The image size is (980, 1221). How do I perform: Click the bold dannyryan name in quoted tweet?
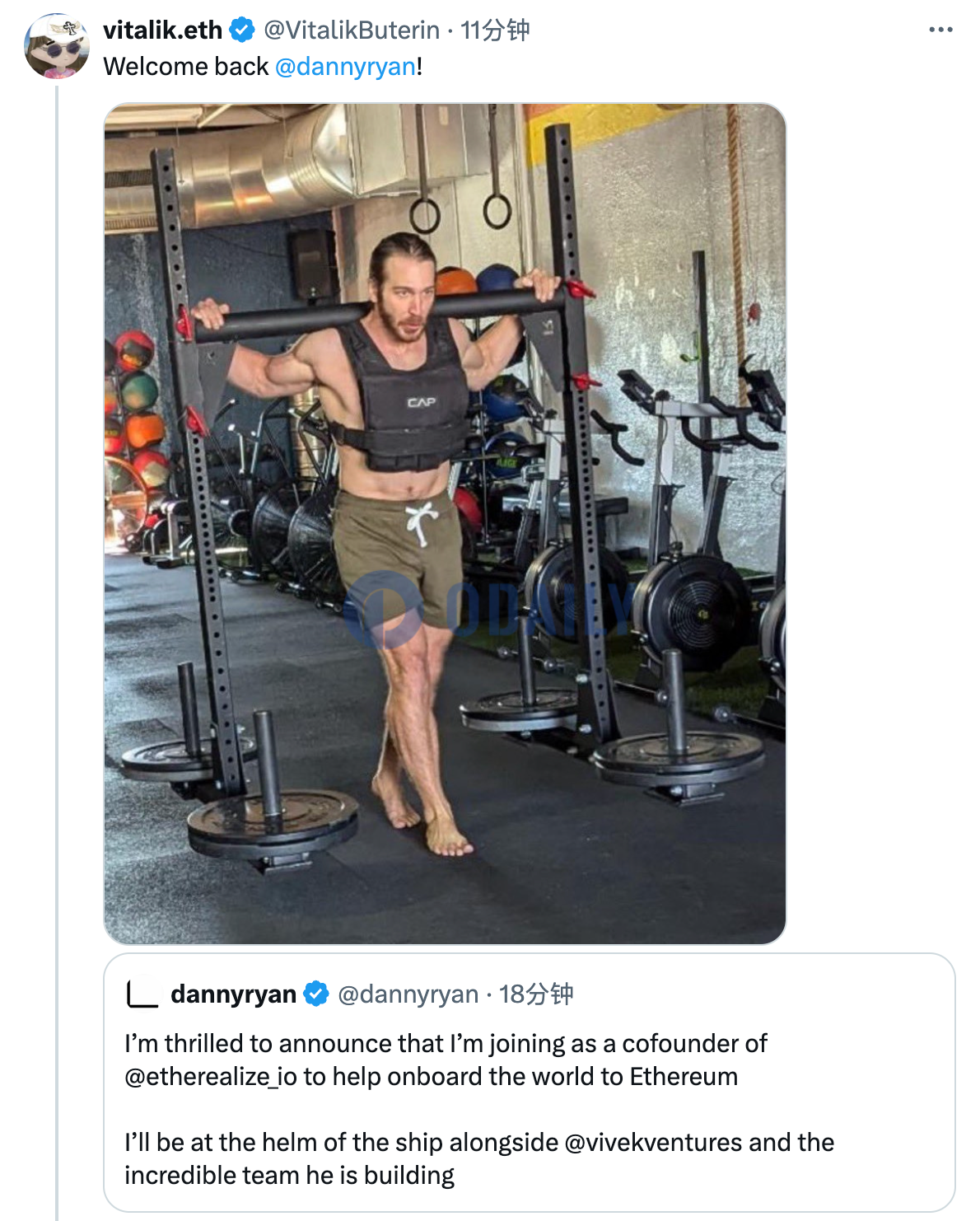click(233, 994)
